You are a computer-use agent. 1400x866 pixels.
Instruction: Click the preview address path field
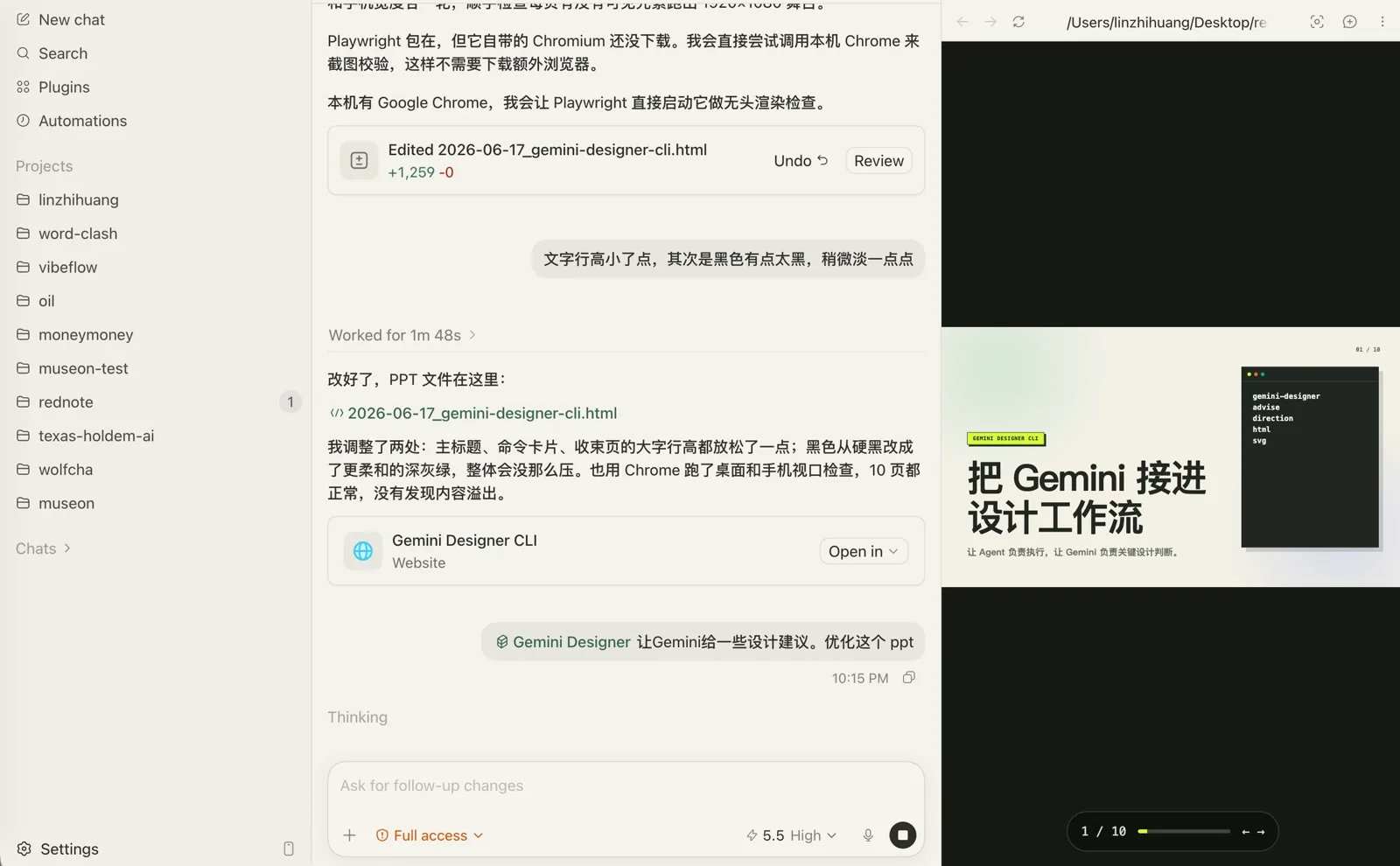click(1165, 22)
